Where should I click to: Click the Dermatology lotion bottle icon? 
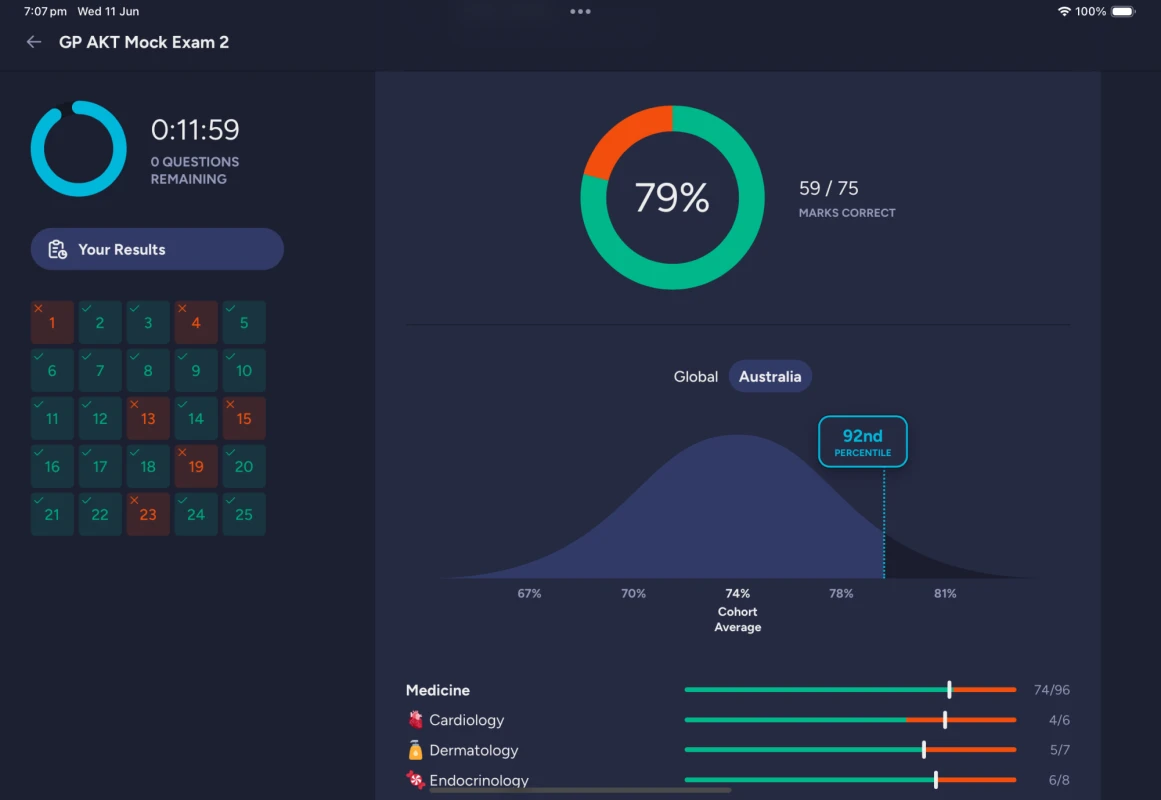click(x=415, y=750)
